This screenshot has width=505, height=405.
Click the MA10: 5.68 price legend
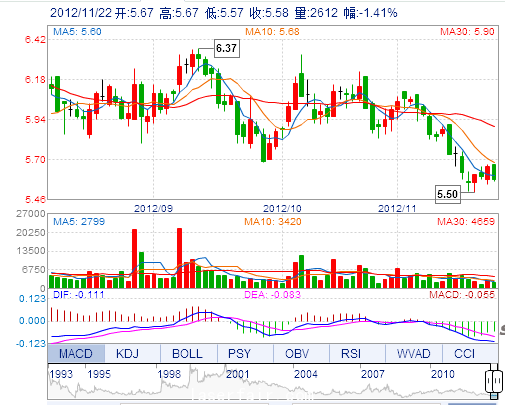click(x=272, y=32)
